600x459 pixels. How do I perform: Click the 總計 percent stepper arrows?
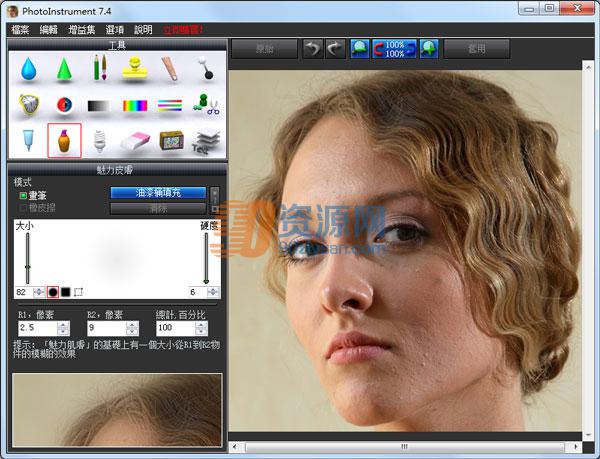coord(201,328)
